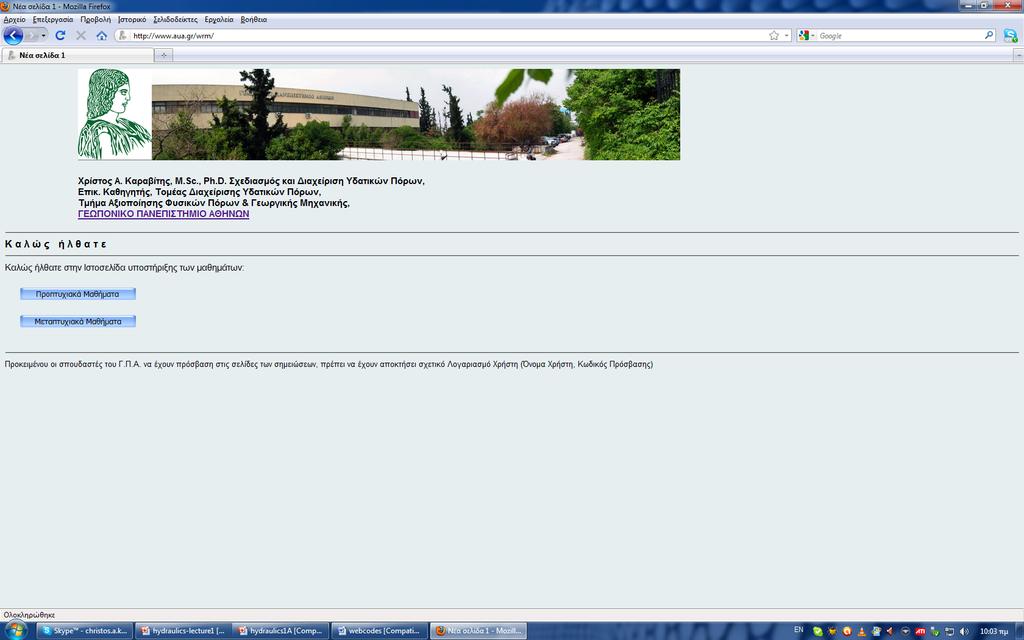
Task: Click the Stop loading X icon
Action: (x=81, y=35)
